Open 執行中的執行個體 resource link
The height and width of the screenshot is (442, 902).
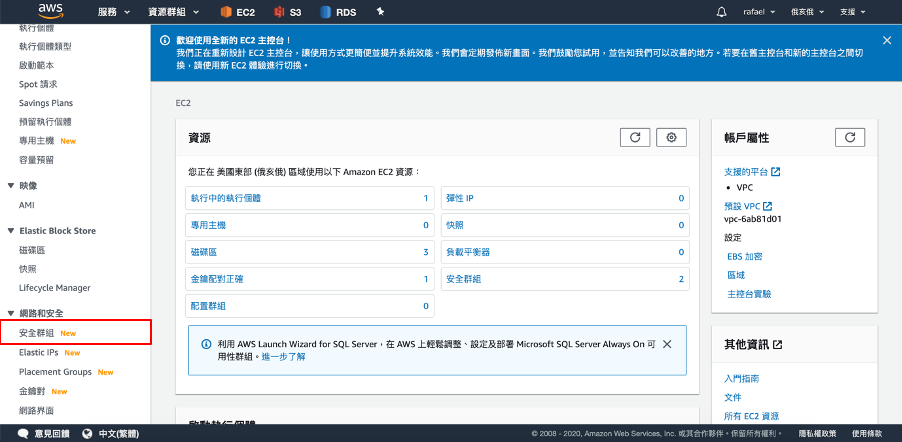226,198
